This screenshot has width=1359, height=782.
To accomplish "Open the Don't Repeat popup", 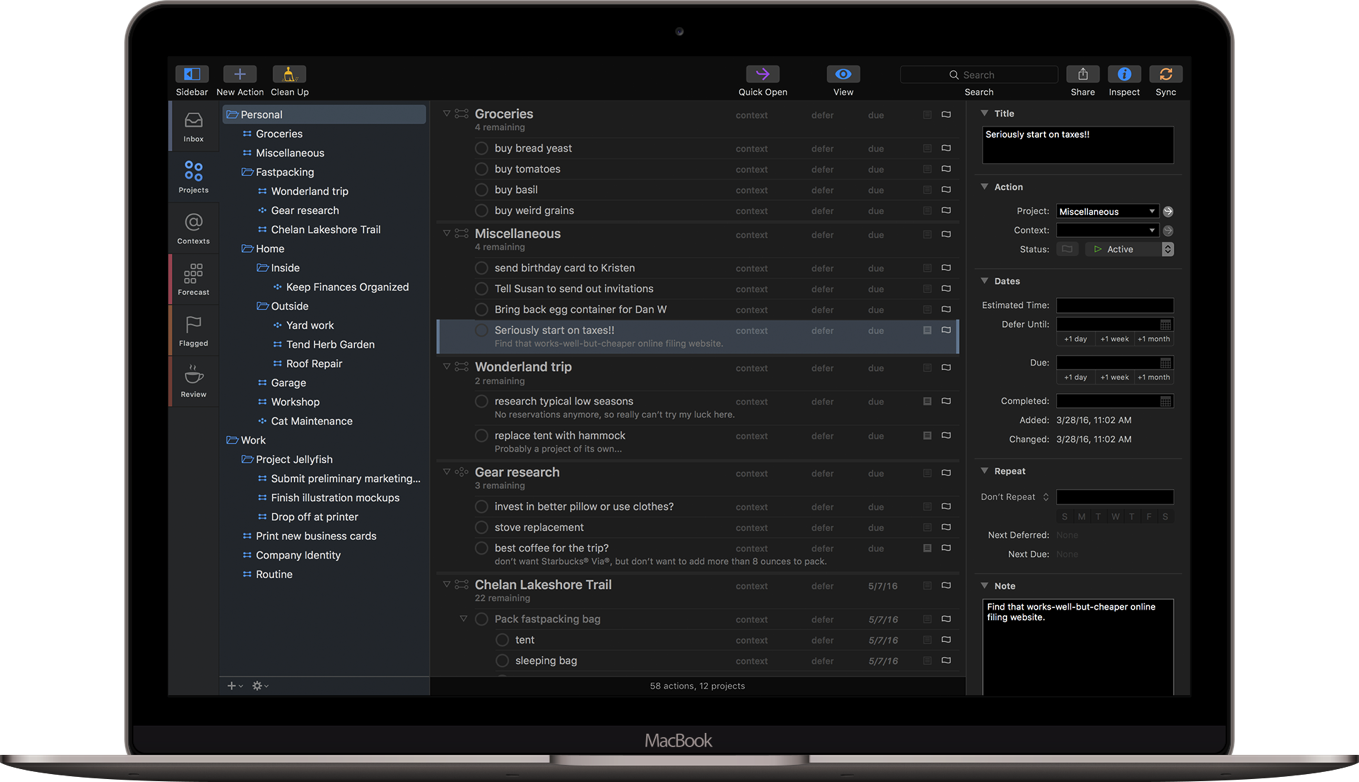I will click(x=1015, y=497).
